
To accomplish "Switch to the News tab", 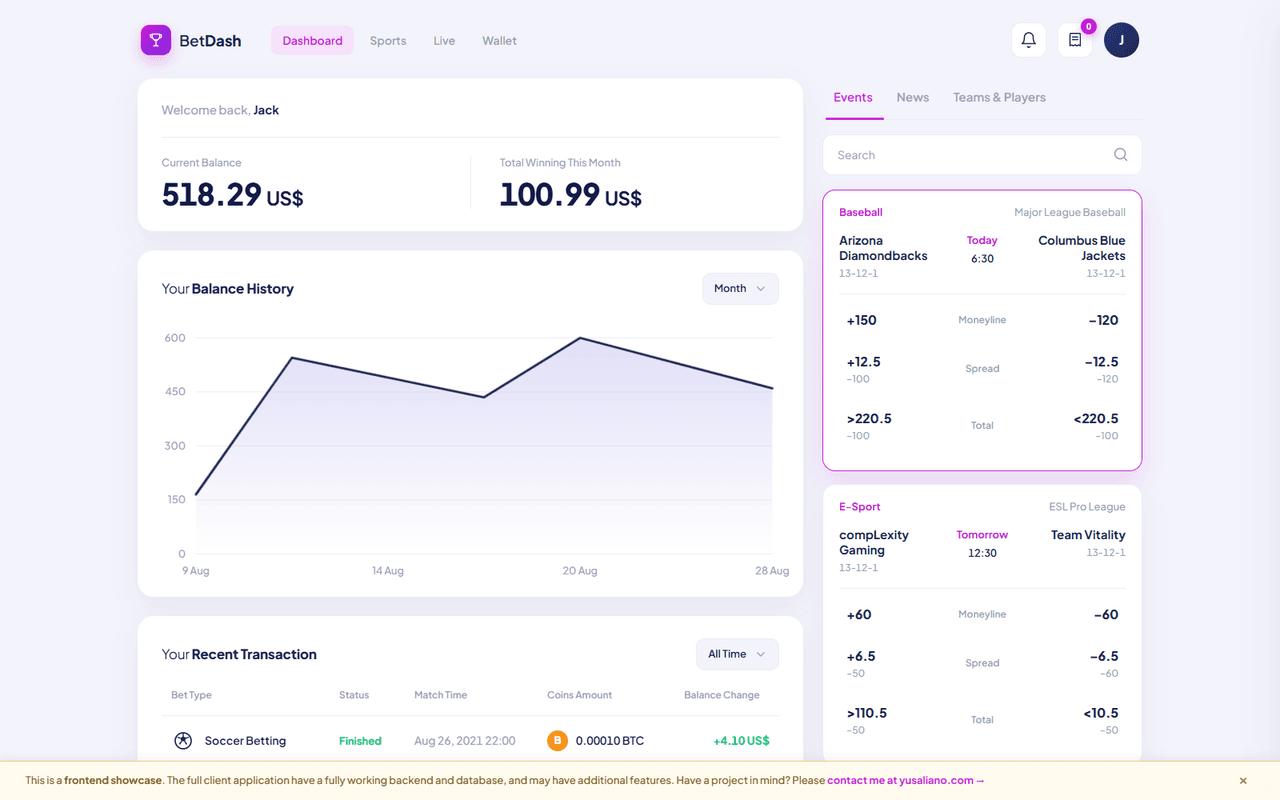I will click(x=913, y=98).
